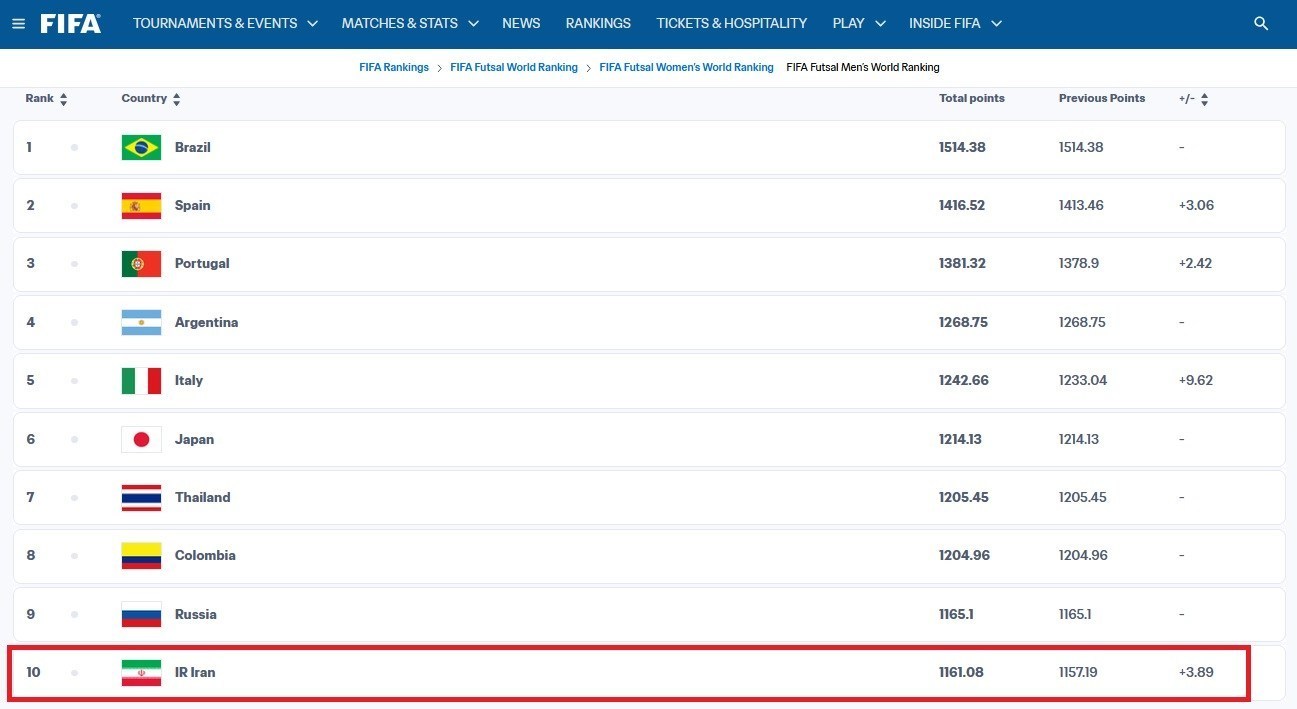Click the Argentina flag icon
This screenshot has width=1297, height=709.
coord(141,322)
